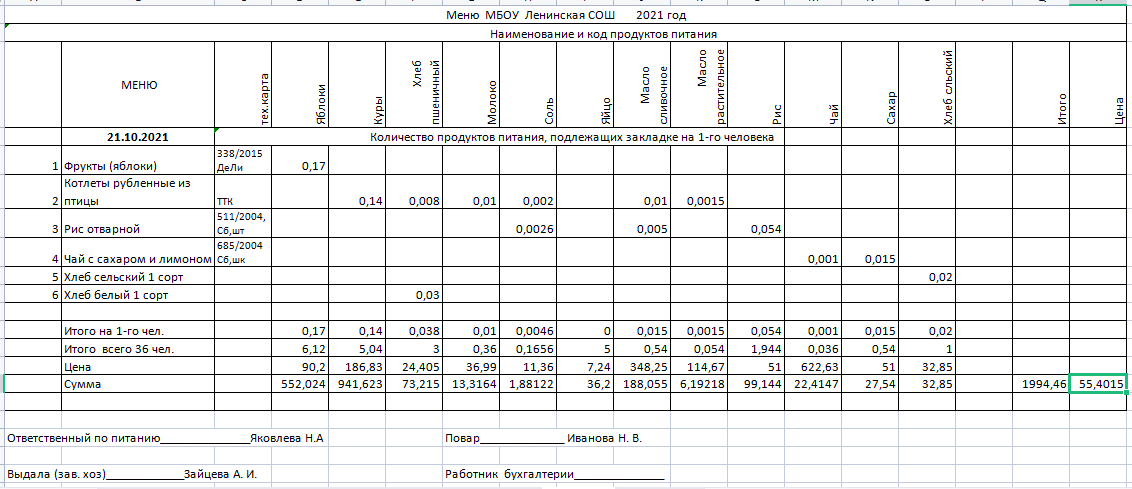Viewport: 1132px width, 489px height.
Task: Select the Куры sum cell 941,623
Action: coord(357,384)
